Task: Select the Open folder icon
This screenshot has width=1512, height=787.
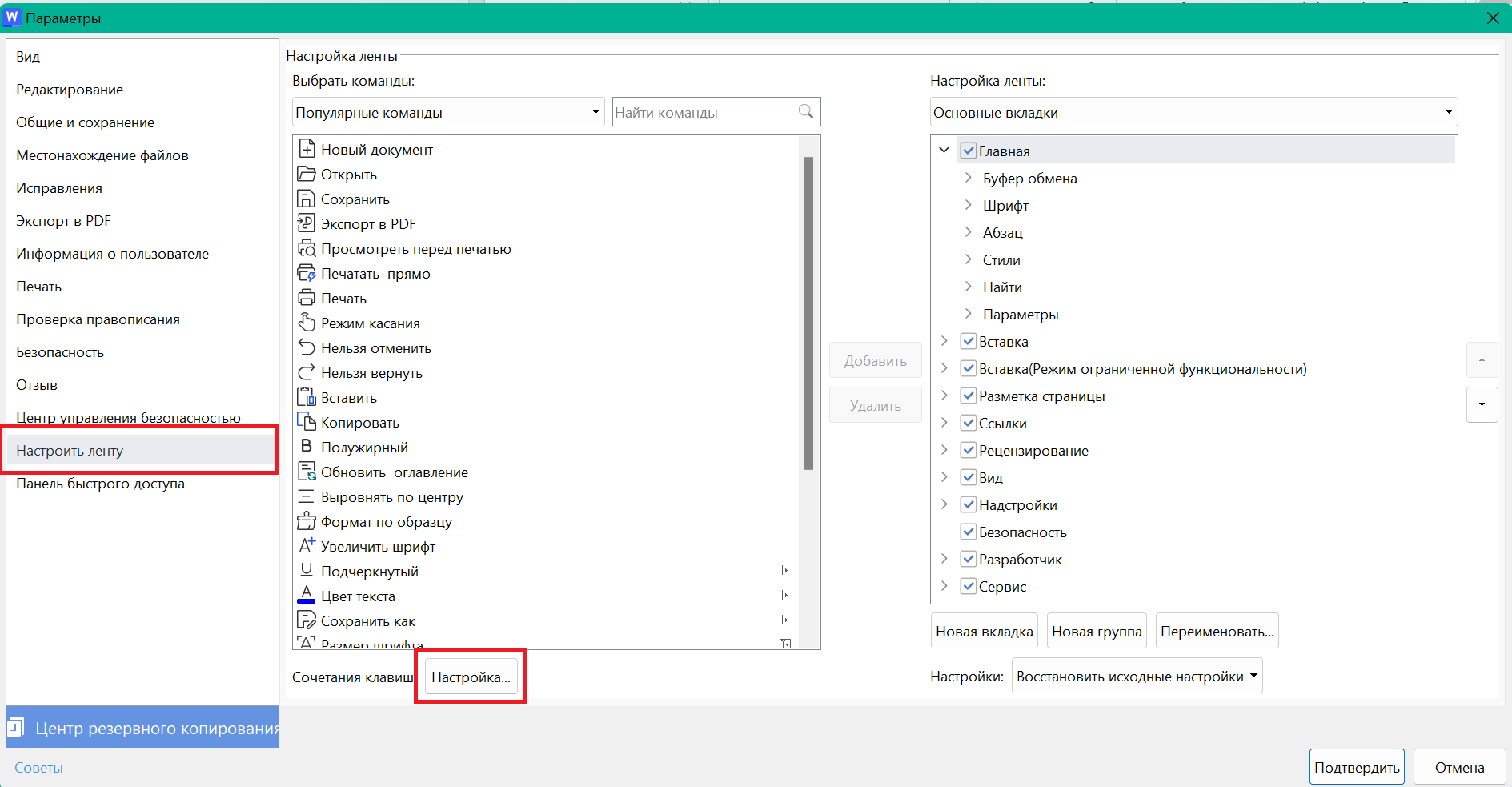Action: [x=307, y=174]
